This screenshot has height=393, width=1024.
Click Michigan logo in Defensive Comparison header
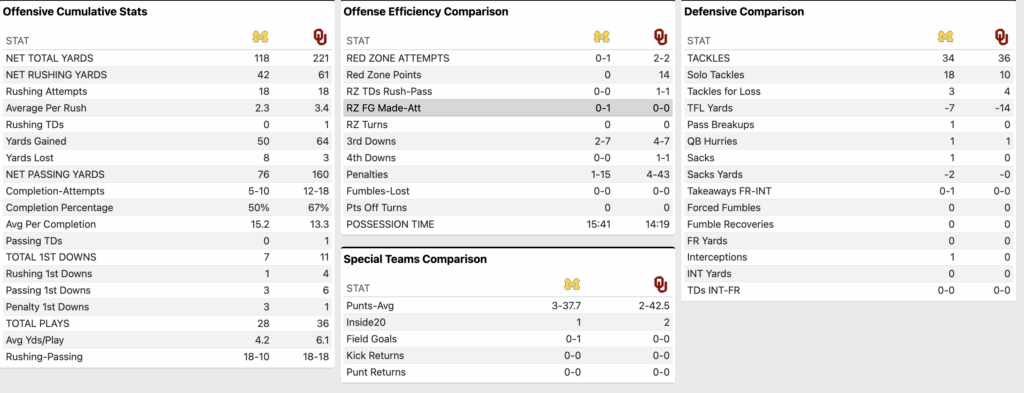click(x=946, y=37)
